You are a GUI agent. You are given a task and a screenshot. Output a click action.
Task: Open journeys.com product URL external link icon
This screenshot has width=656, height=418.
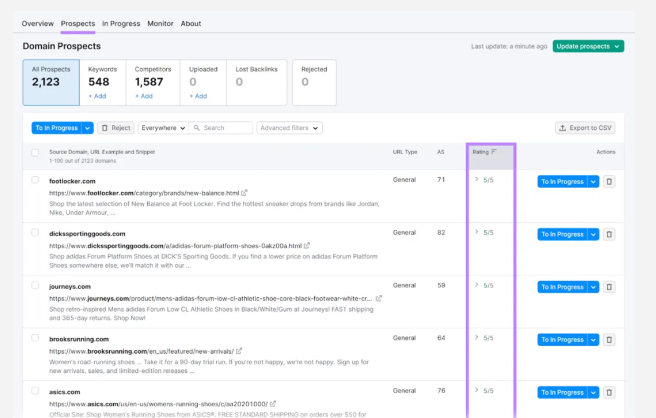point(379,298)
